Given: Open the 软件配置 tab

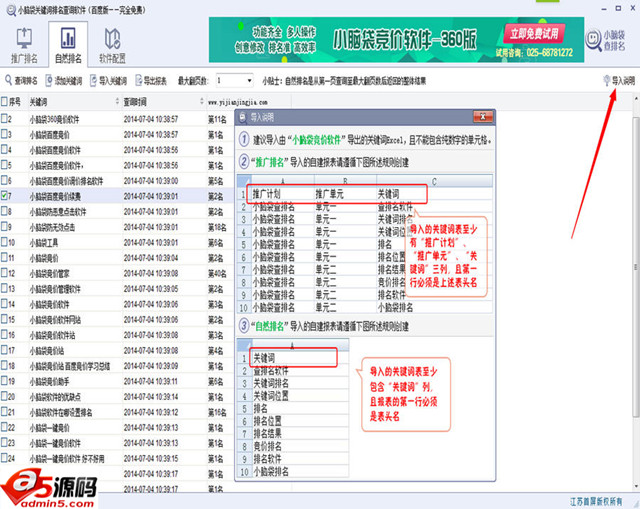Looking at the screenshot, I should pyautogui.click(x=112, y=45).
